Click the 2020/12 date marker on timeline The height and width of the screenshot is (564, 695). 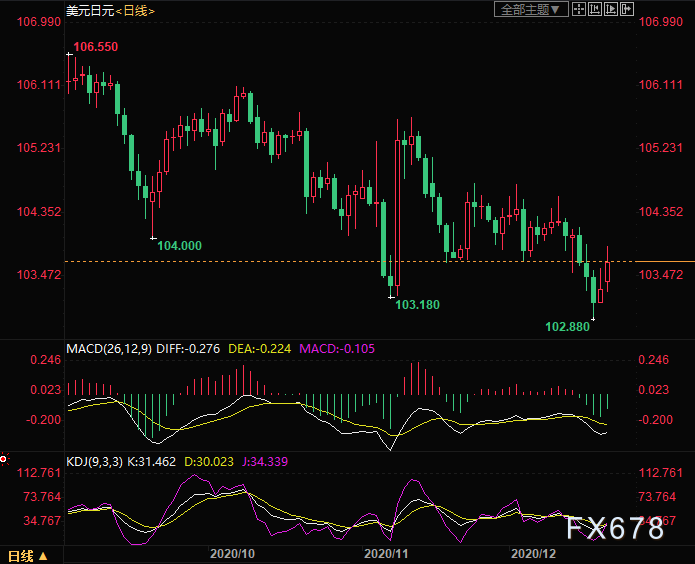[532, 553]
